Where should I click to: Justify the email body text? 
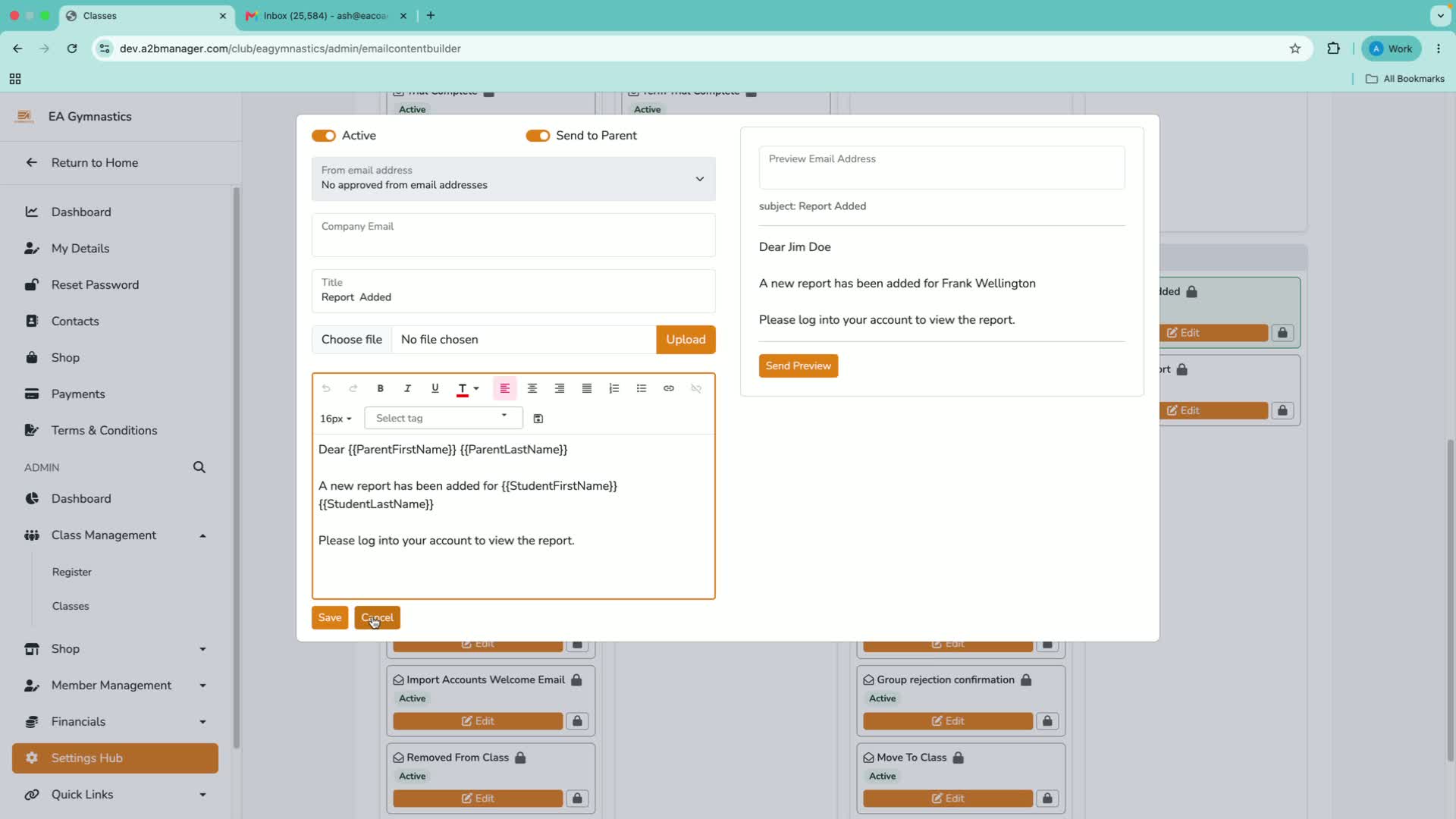pyautogui.click(x=587, y=388)
